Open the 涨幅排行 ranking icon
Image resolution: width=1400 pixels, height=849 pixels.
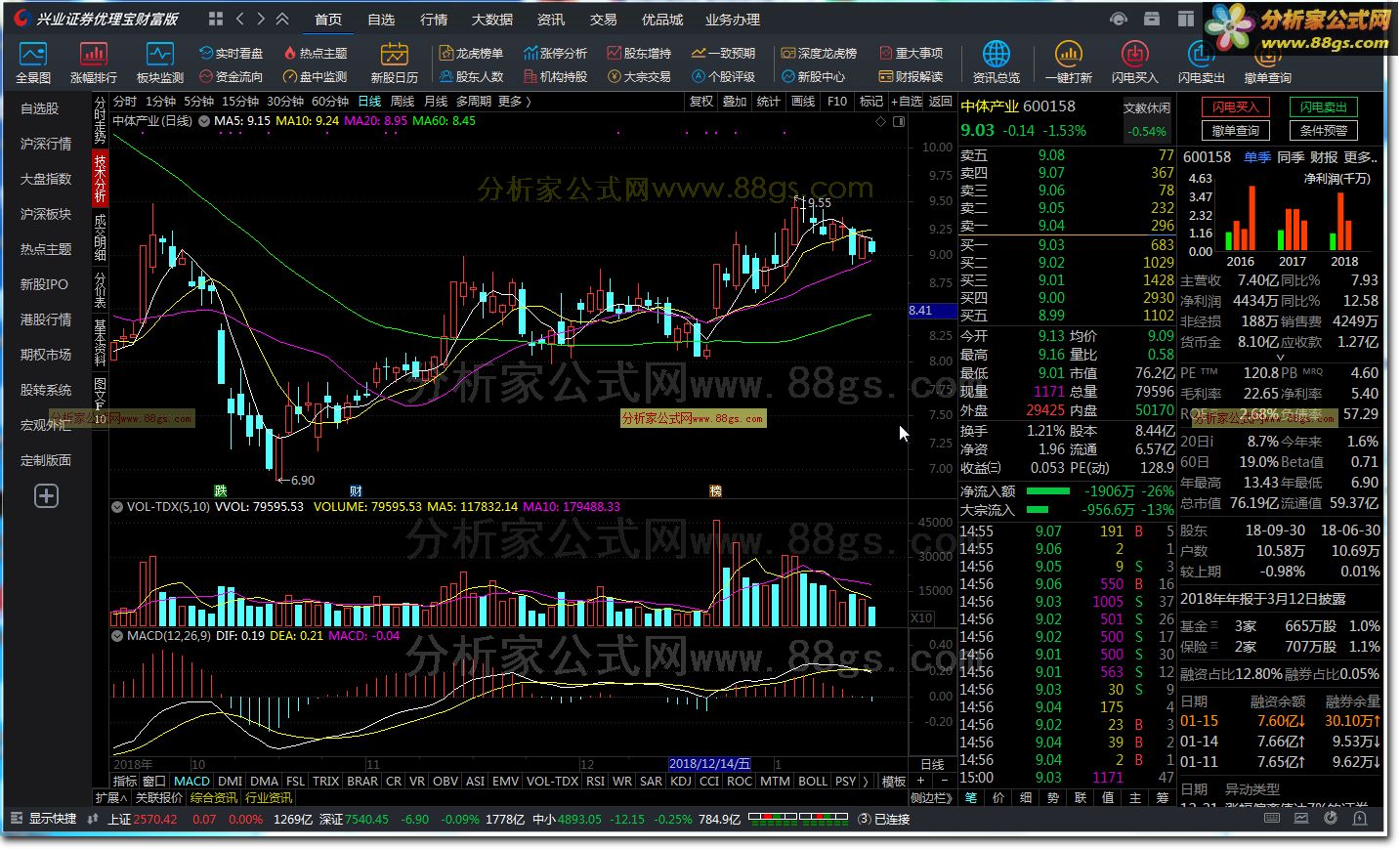(93, 63)
